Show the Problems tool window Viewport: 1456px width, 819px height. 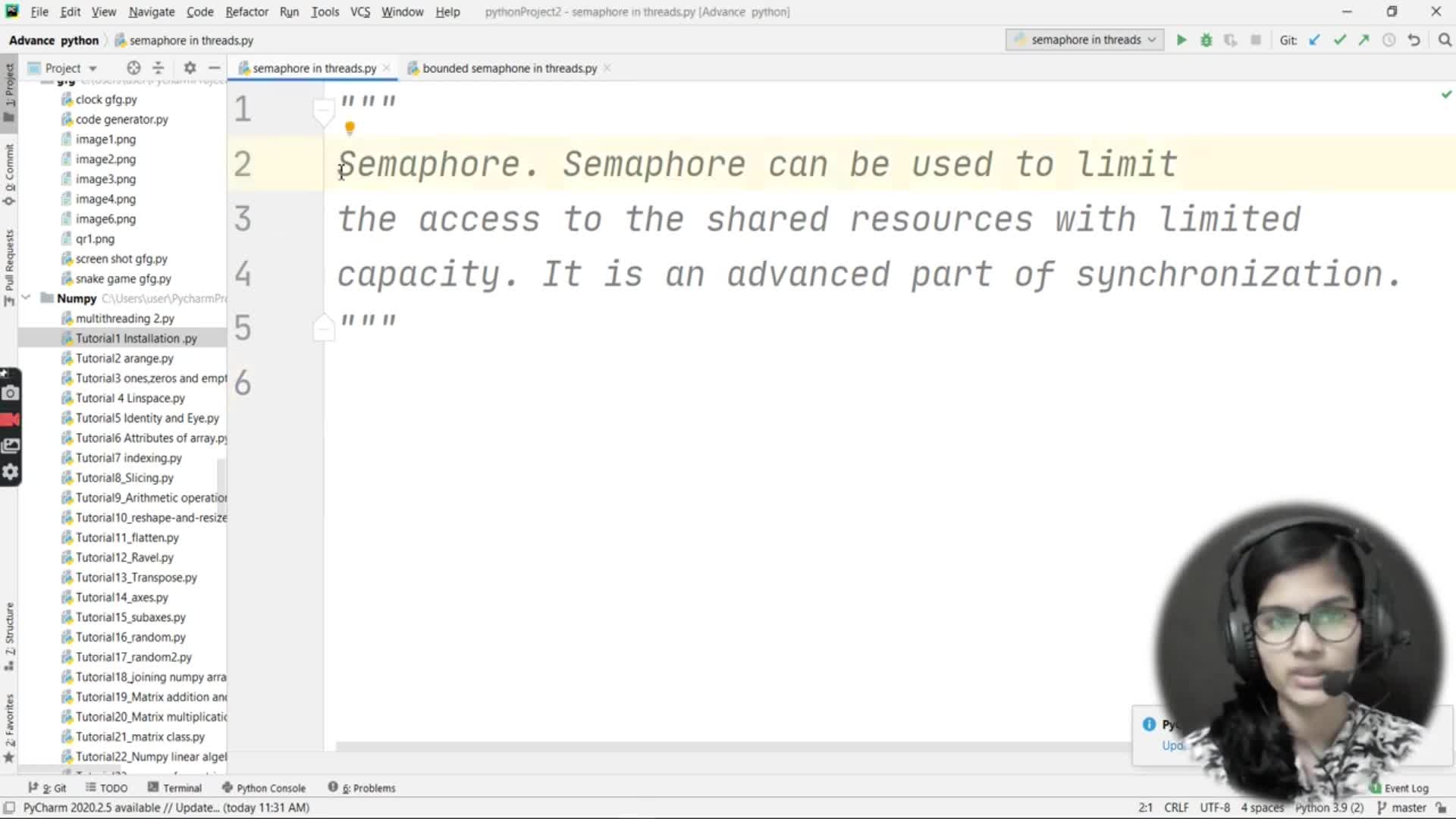[x=362, y=788]
